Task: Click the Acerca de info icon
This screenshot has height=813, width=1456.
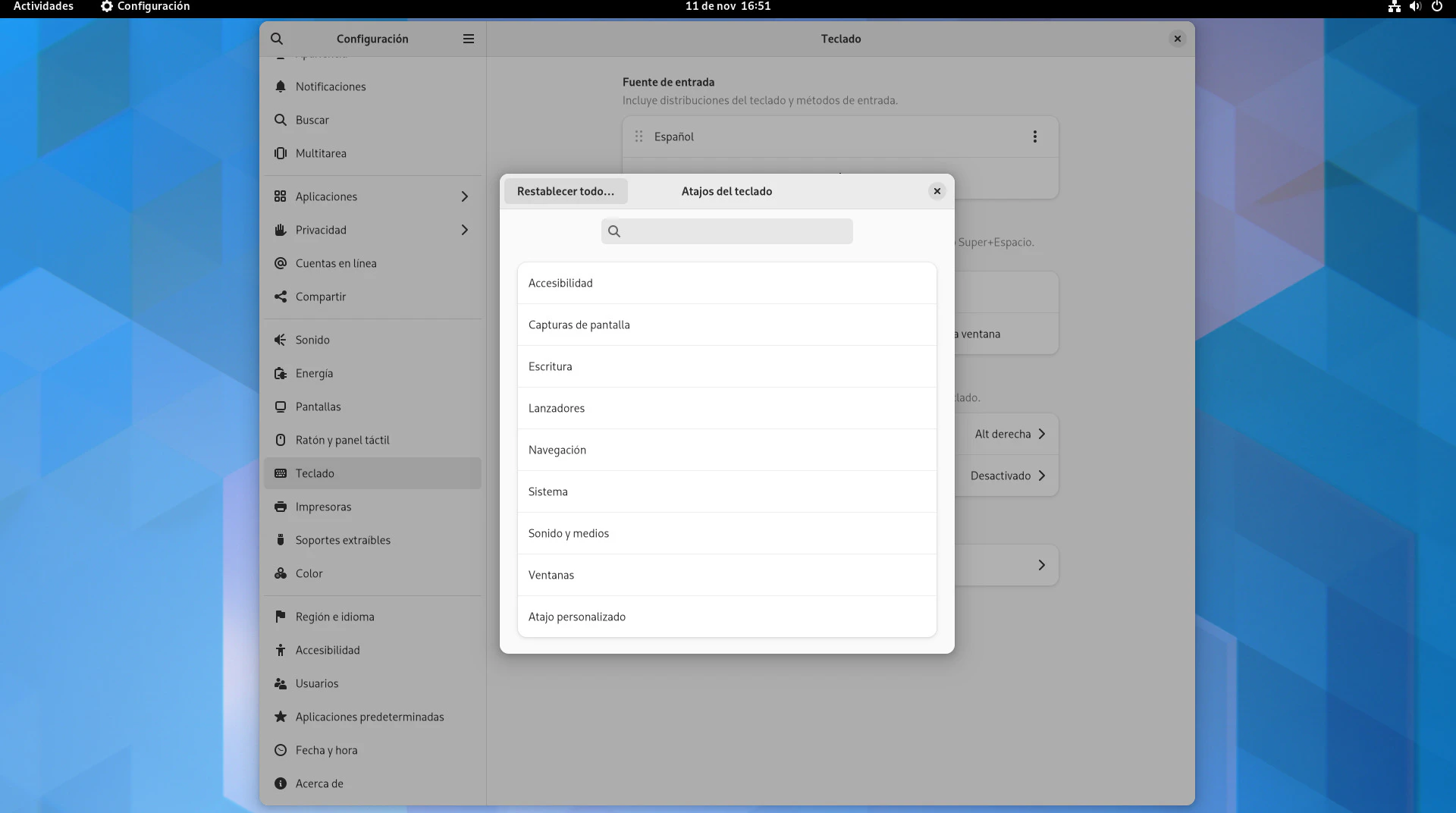Action: coord(281,783)
